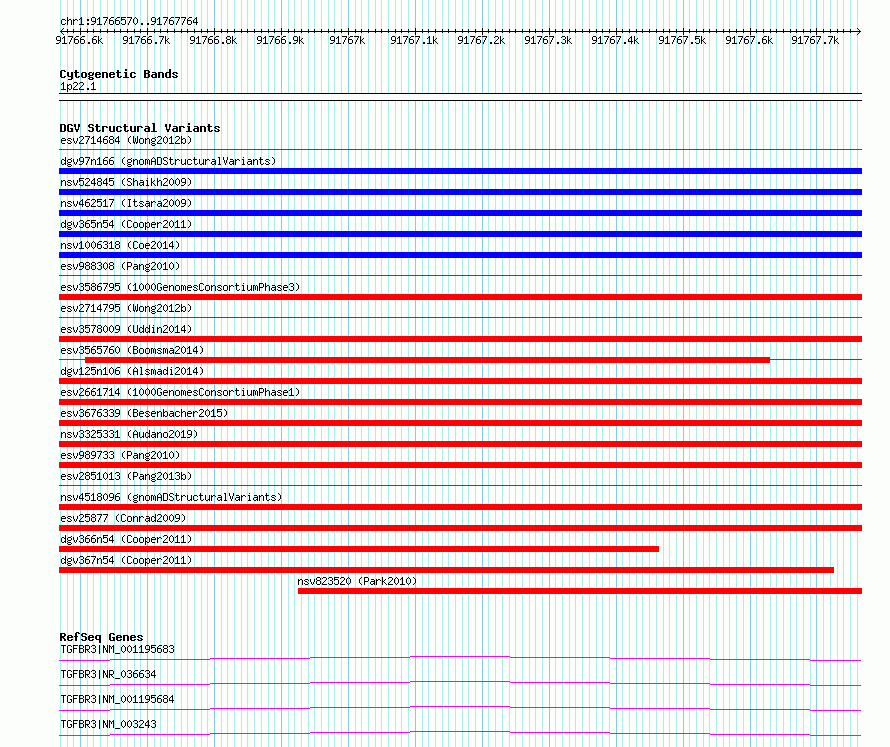Click the 1p22.1 cytogenetic band label
The image size is (890, 747).
(x=78, y=86)
